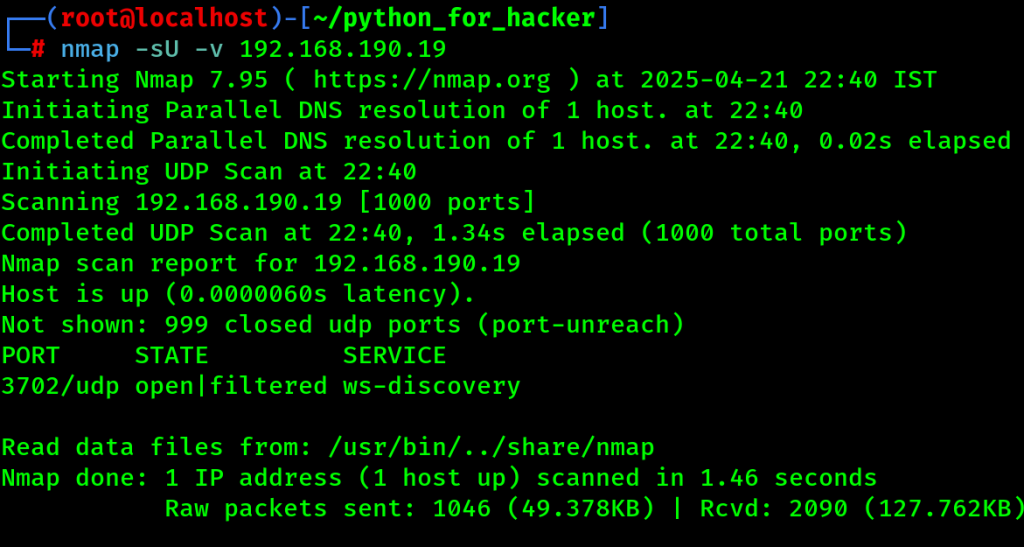Click the -sU flag in command
The image size is (1024, 547).
click(x=157, y=50)
